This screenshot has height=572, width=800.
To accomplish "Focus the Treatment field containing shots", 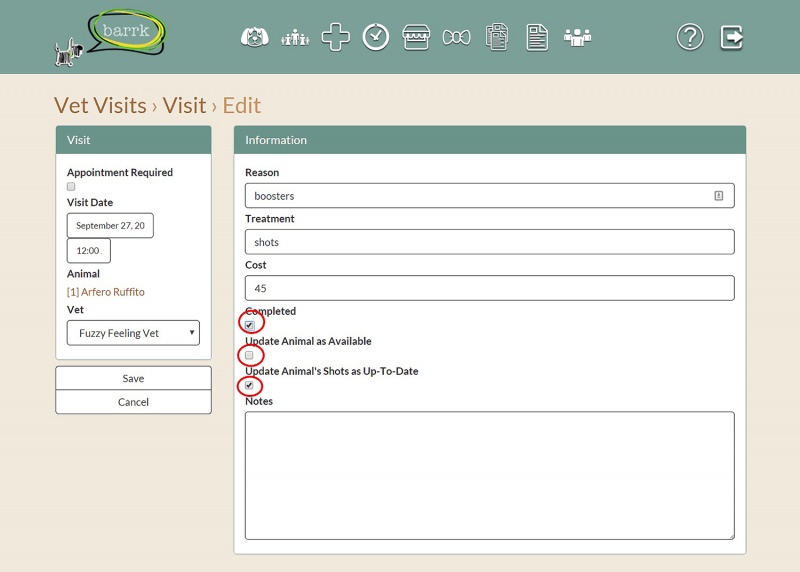I will point(490,242).
